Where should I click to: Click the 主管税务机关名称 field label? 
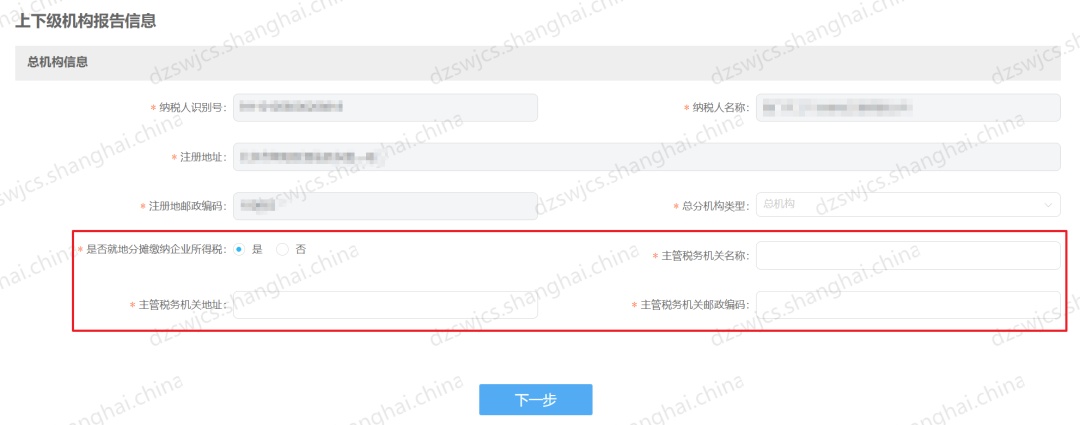[705, 256]
